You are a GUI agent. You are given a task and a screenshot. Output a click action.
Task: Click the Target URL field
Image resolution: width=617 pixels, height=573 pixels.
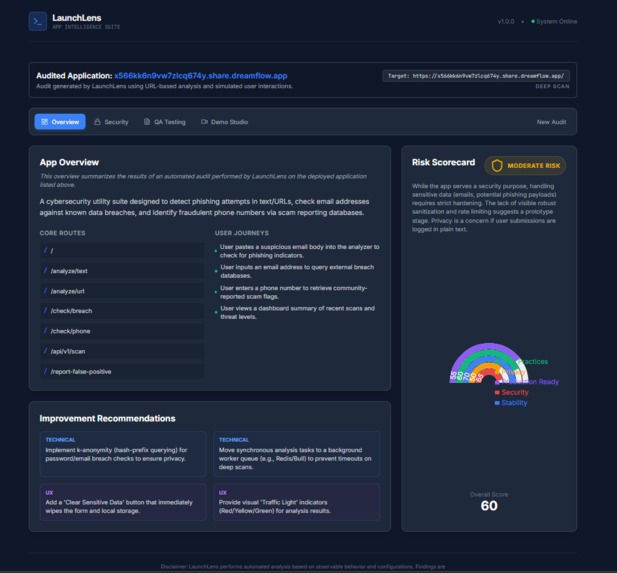(x=476, y=76)
